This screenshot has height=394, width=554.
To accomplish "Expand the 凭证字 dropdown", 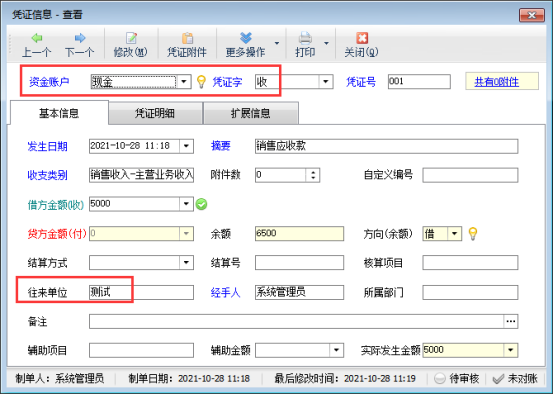I will 326,82.
